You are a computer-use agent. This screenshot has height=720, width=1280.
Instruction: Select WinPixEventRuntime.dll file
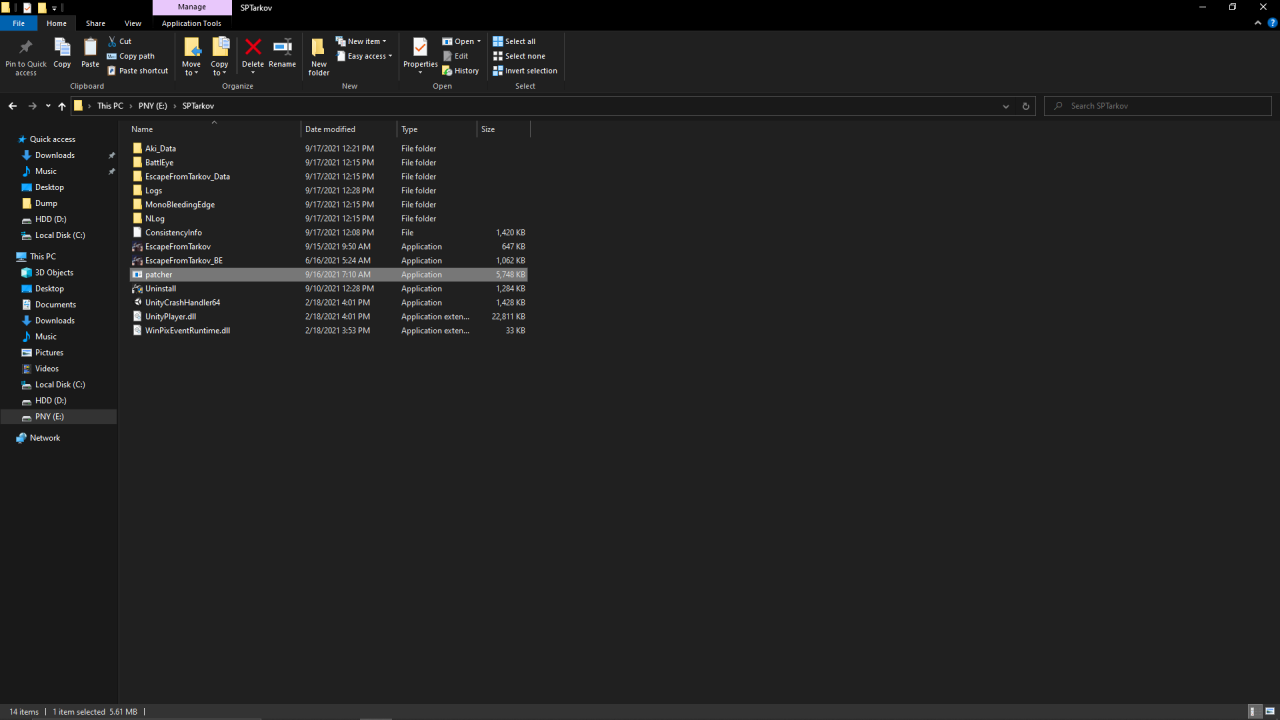tap(187, 330)
